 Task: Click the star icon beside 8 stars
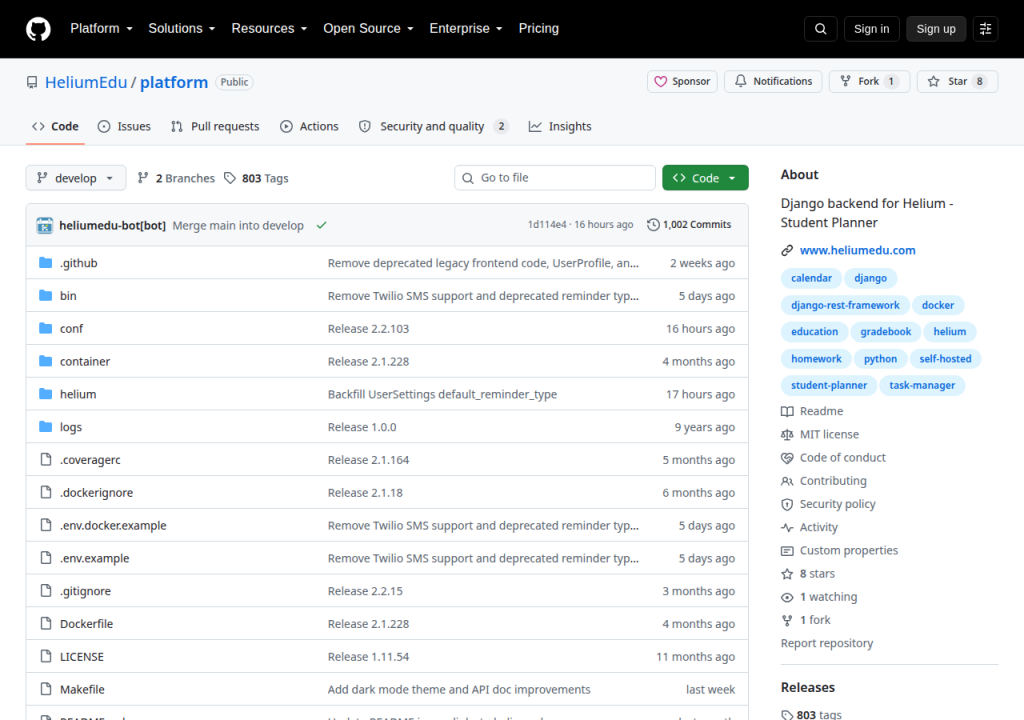click(x=787, y=574)
